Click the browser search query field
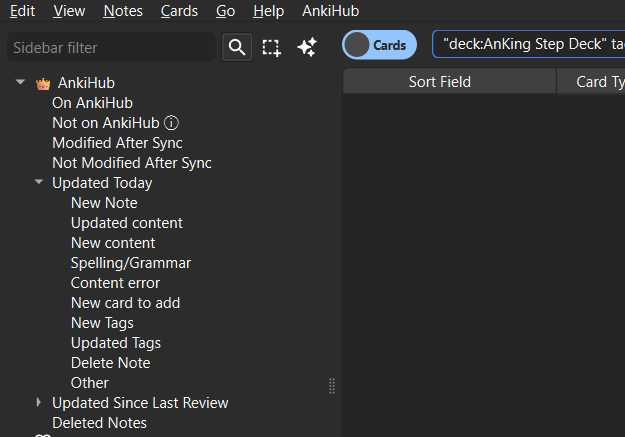Image resolution: width=625 pixels, height=437 pixels. pyautogui.click(x=529, y=44)
